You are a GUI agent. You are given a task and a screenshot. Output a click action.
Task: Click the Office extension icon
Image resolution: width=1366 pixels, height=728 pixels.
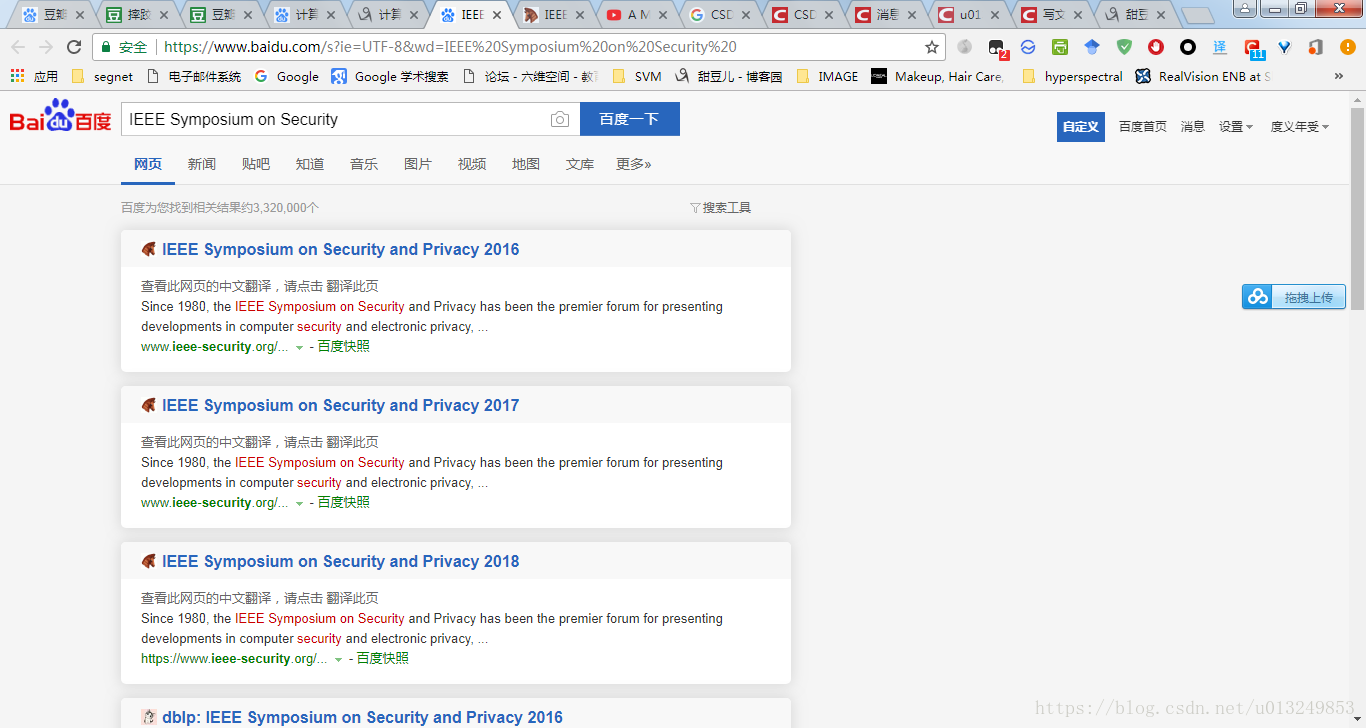pyautogui.click(x=1316, y=47)
